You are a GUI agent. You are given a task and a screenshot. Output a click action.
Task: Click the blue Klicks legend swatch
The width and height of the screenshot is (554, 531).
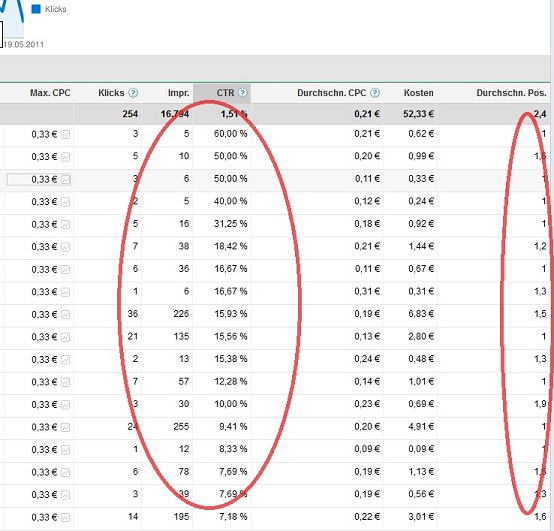tap(36, 9)
